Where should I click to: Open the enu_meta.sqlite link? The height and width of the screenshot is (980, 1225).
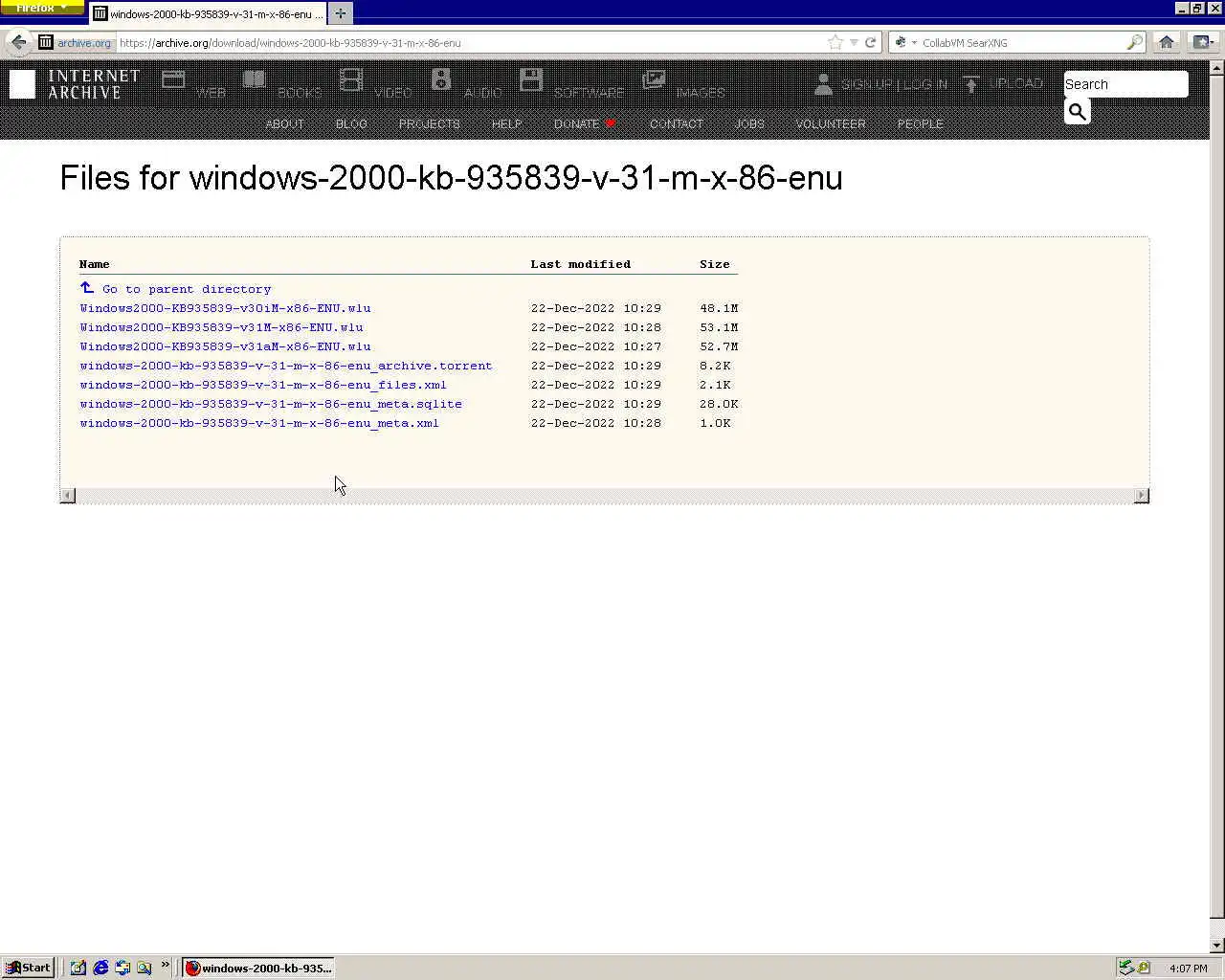coord(271,404)
